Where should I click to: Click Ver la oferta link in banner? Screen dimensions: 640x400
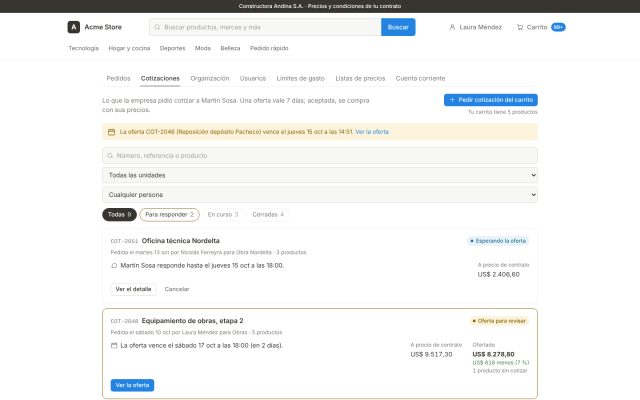click(x=372, y=132)
